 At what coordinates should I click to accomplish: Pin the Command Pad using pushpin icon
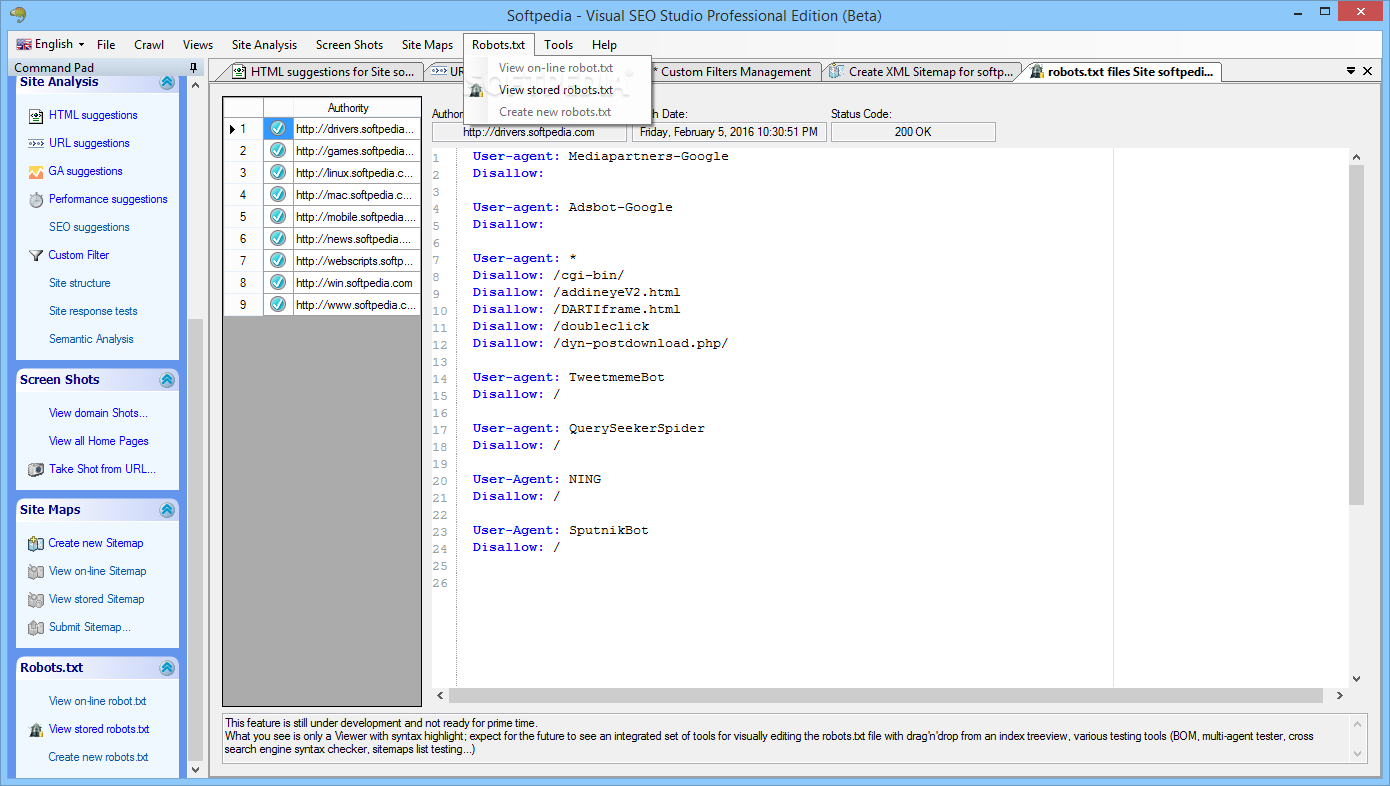[194, 68]
